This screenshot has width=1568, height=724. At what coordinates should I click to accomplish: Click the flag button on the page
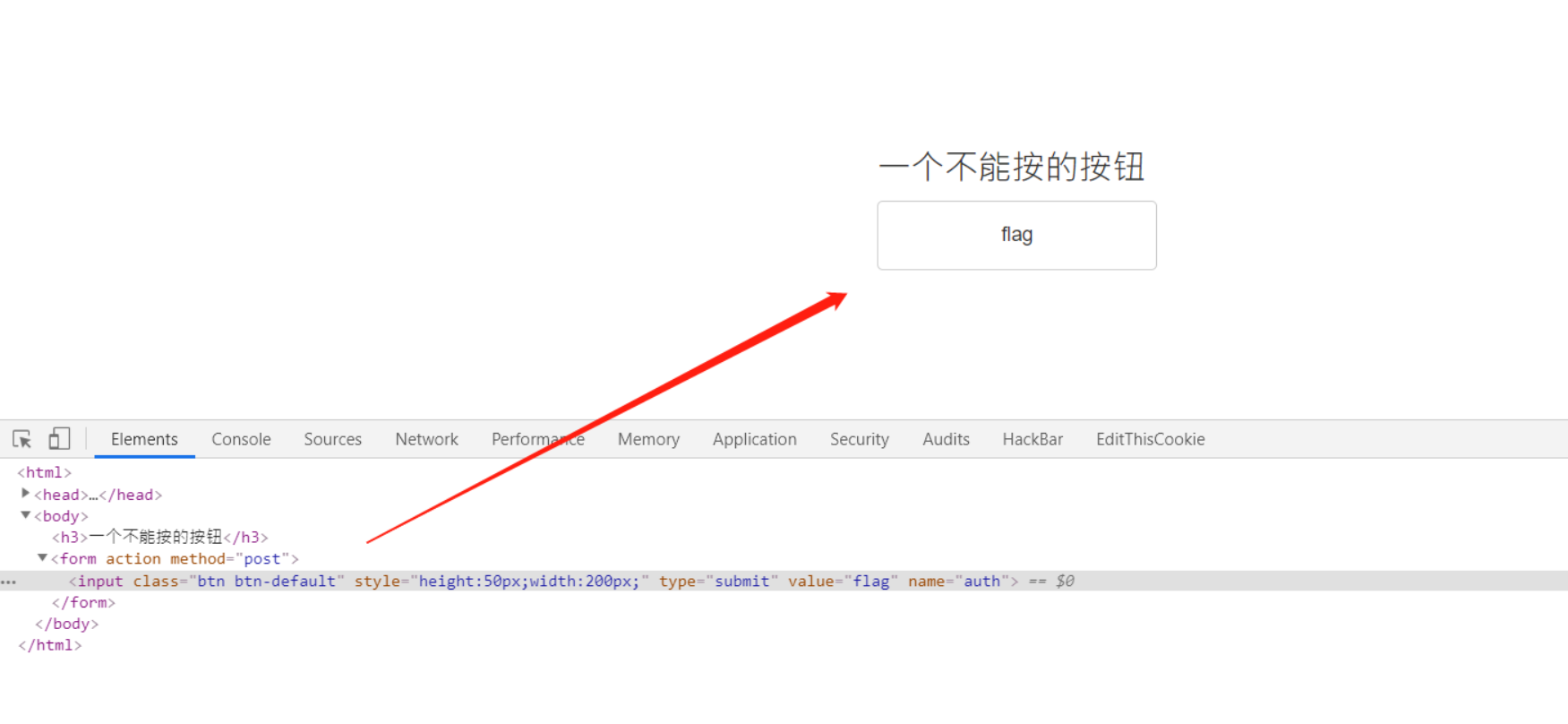[x=1016, y=235]
